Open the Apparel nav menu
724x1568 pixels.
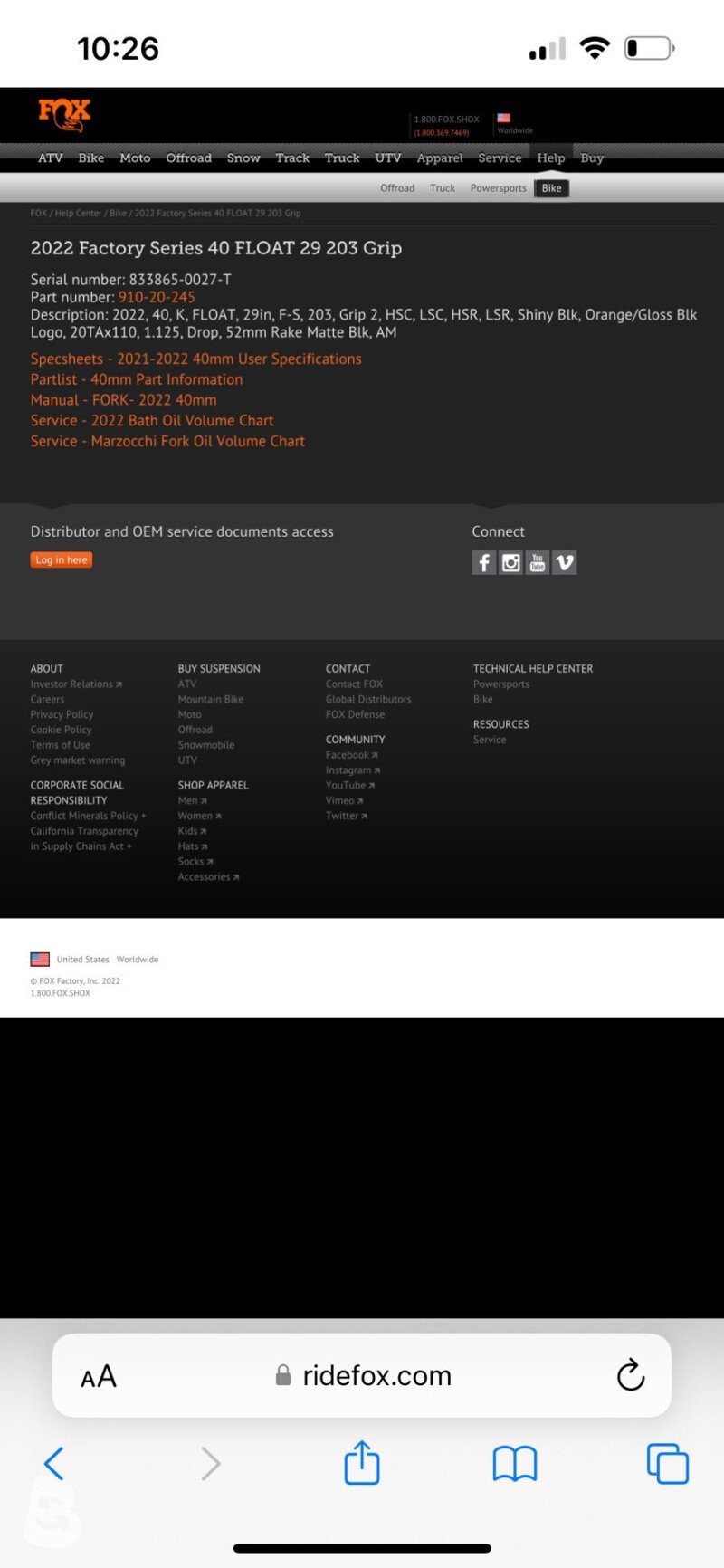(x=440, y=158)
